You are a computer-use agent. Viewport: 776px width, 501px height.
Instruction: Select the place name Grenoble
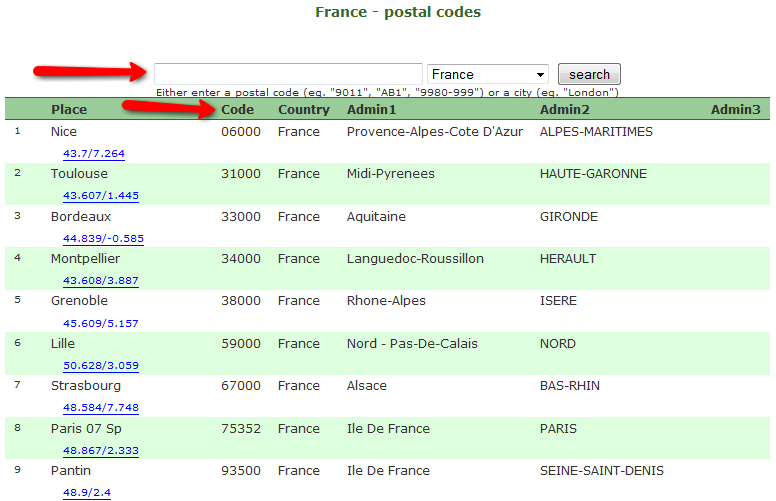pyautogui.click(x=79, y=301)
